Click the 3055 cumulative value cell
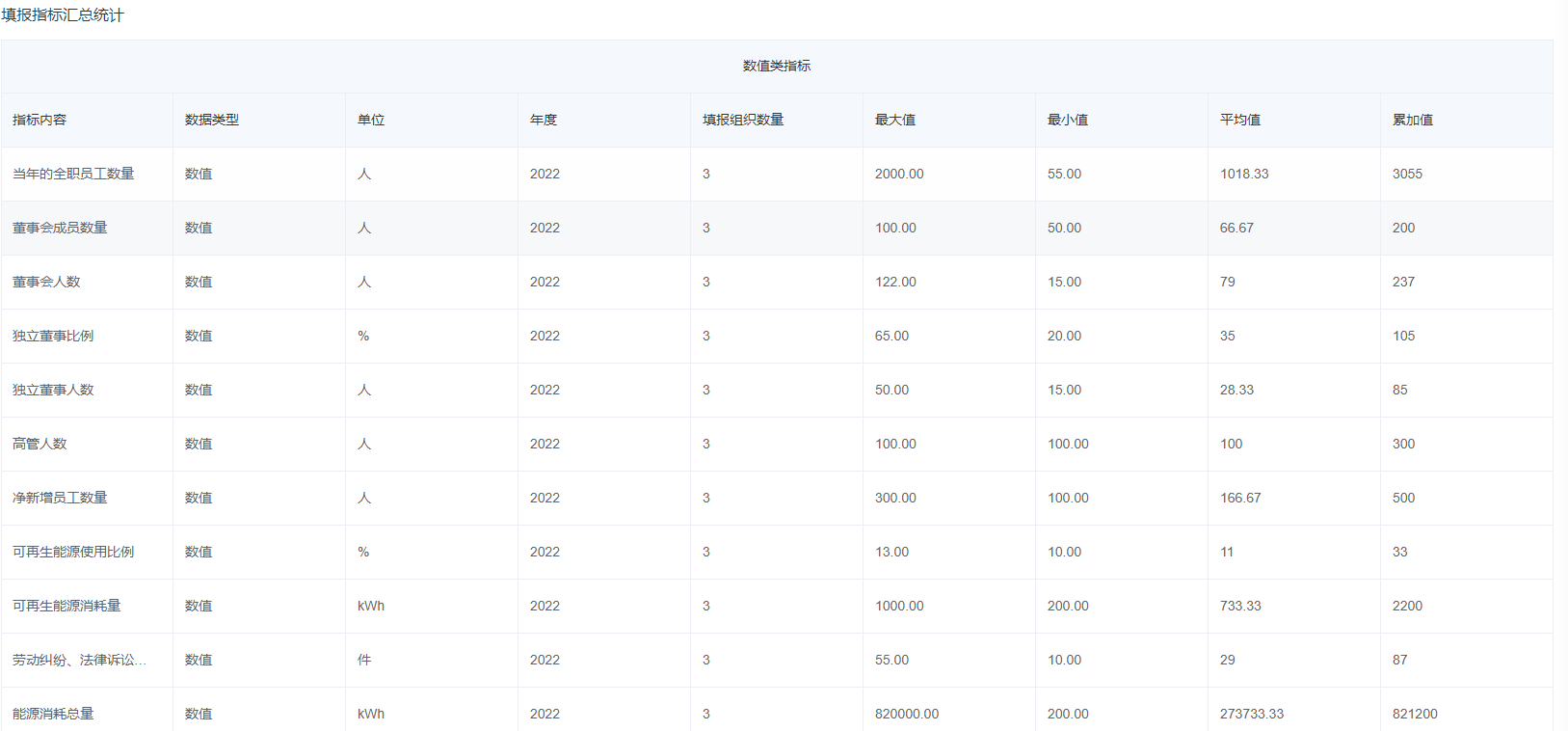Viewport: 1568px width, 731px height. pos(1407,174)
